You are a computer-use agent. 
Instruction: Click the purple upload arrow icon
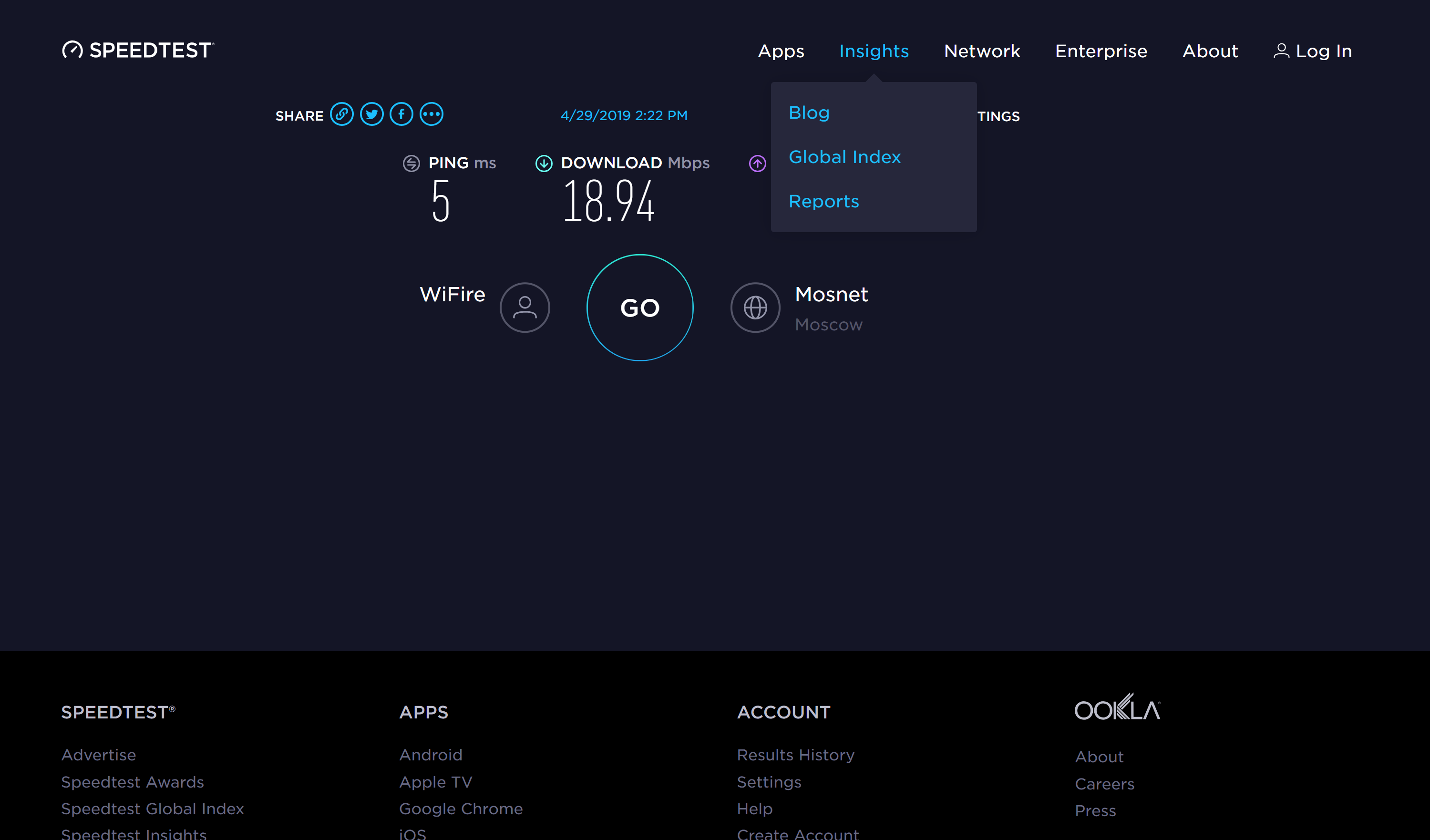758,164
